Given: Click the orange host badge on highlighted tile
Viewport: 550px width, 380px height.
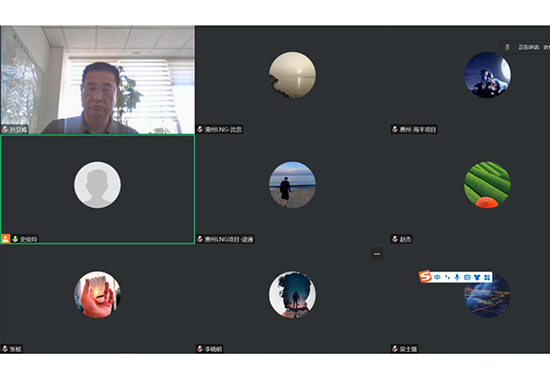Looking at the screenshot, I should [x=6, y=239].
